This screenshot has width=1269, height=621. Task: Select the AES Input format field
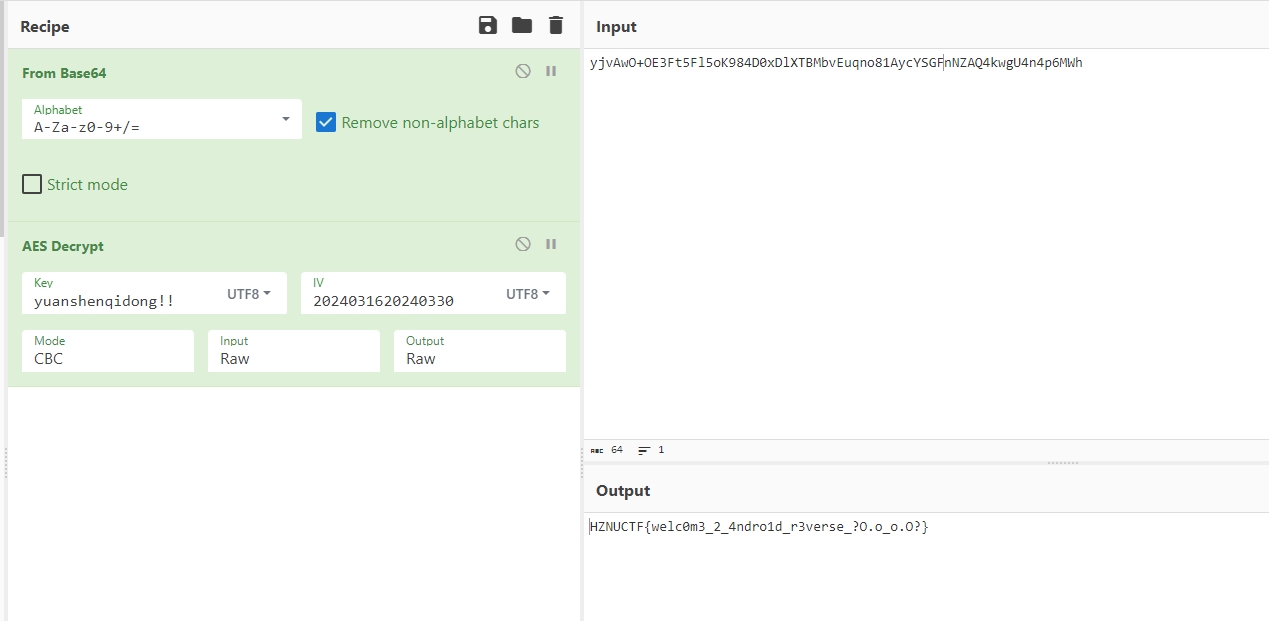[293, 351]
